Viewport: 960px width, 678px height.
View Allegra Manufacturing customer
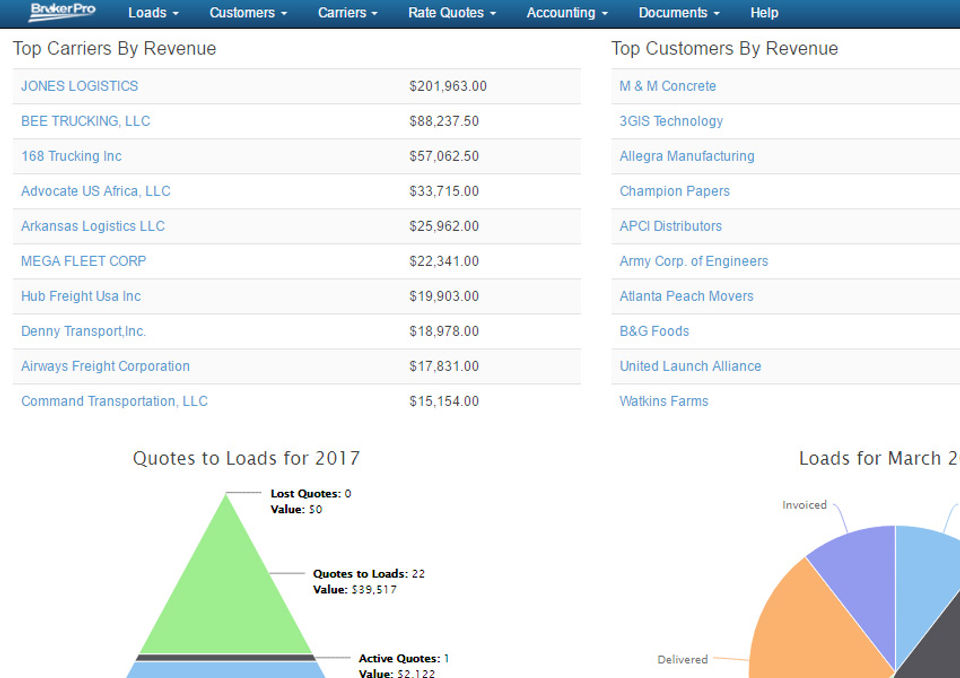(687, 156)
